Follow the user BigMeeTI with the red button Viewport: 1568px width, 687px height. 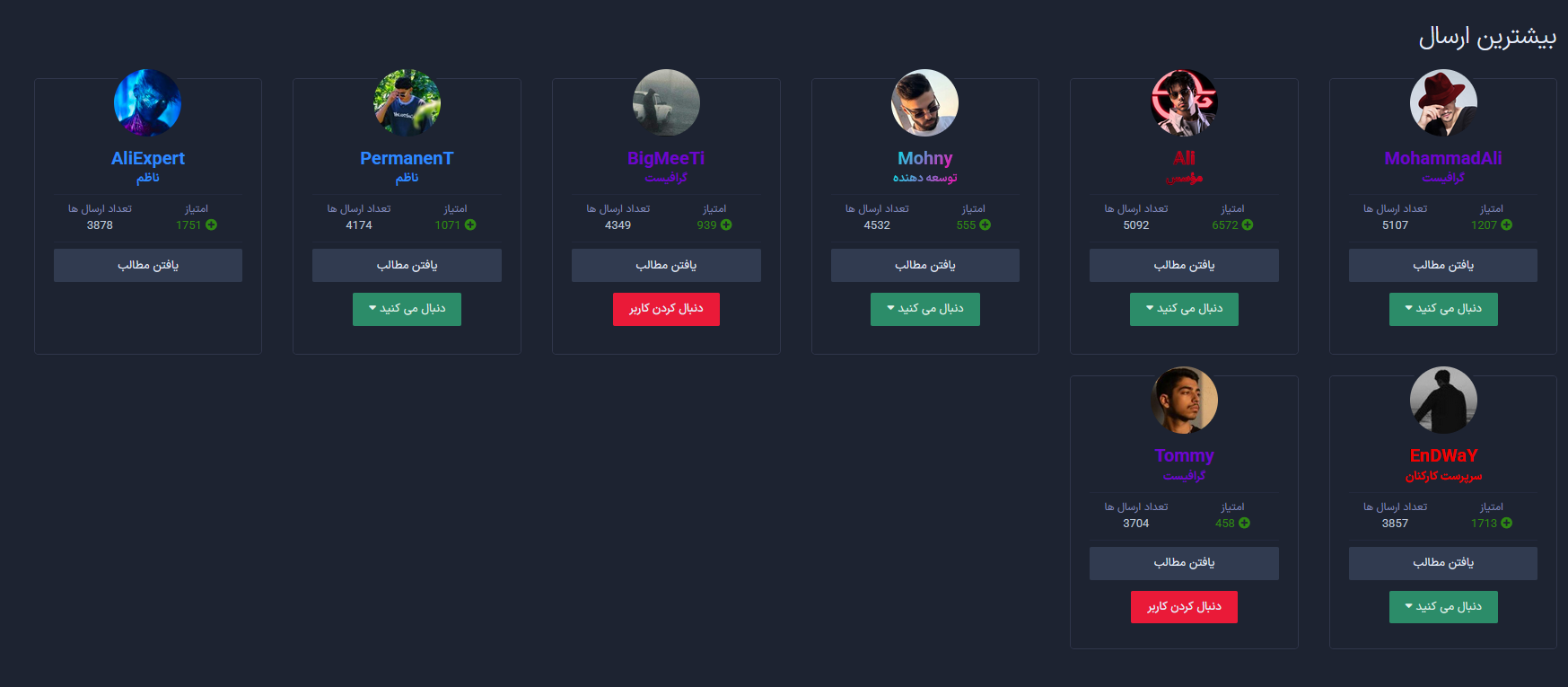666,309
